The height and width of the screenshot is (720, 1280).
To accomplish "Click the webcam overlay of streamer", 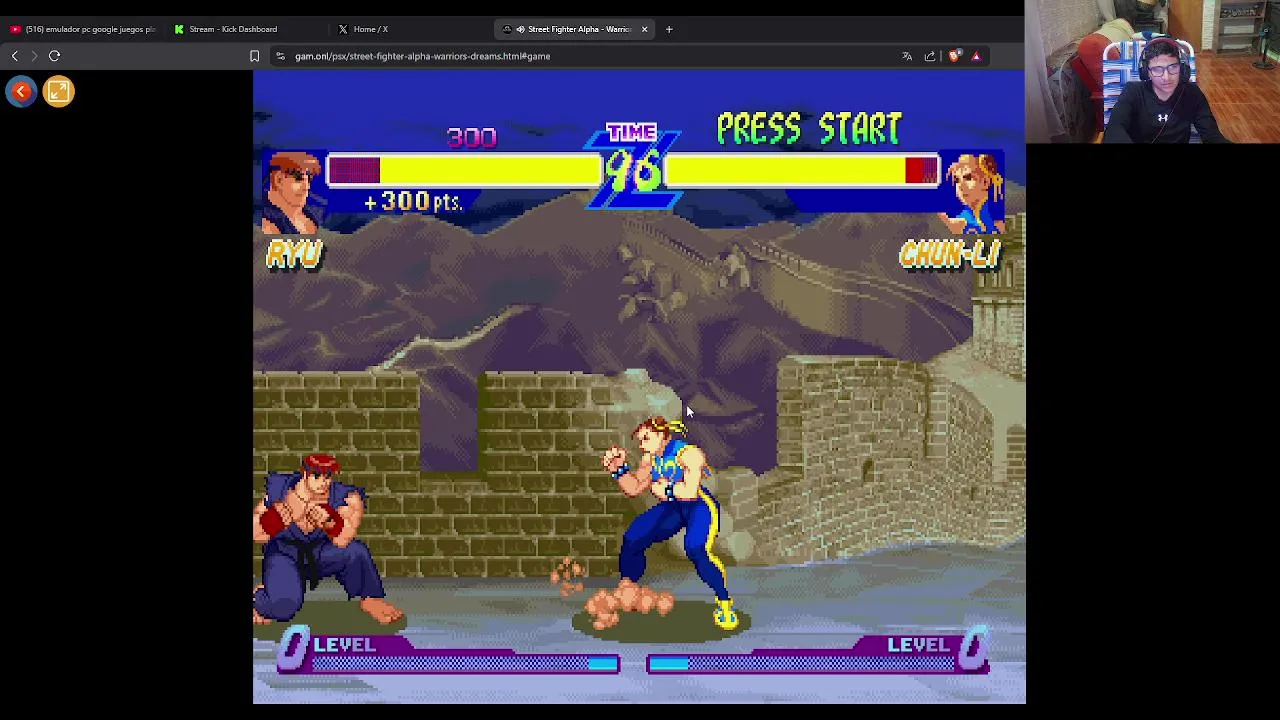I will point(1152,72).
